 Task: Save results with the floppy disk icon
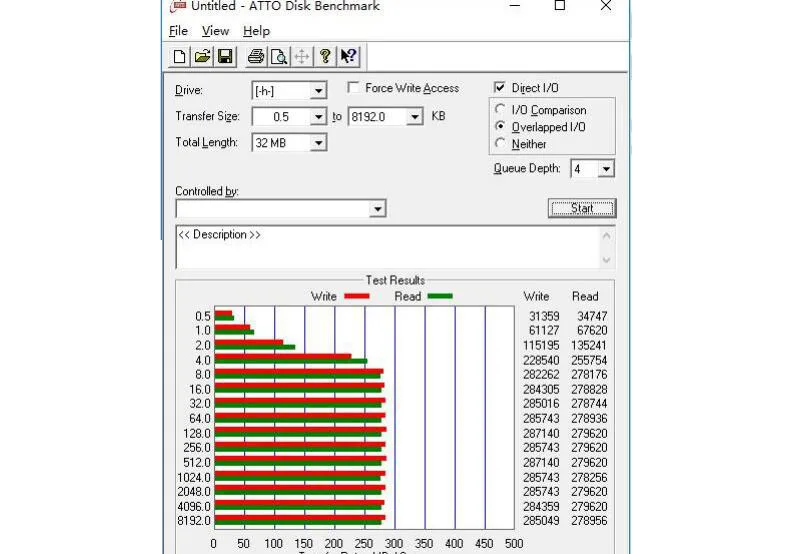225,56
